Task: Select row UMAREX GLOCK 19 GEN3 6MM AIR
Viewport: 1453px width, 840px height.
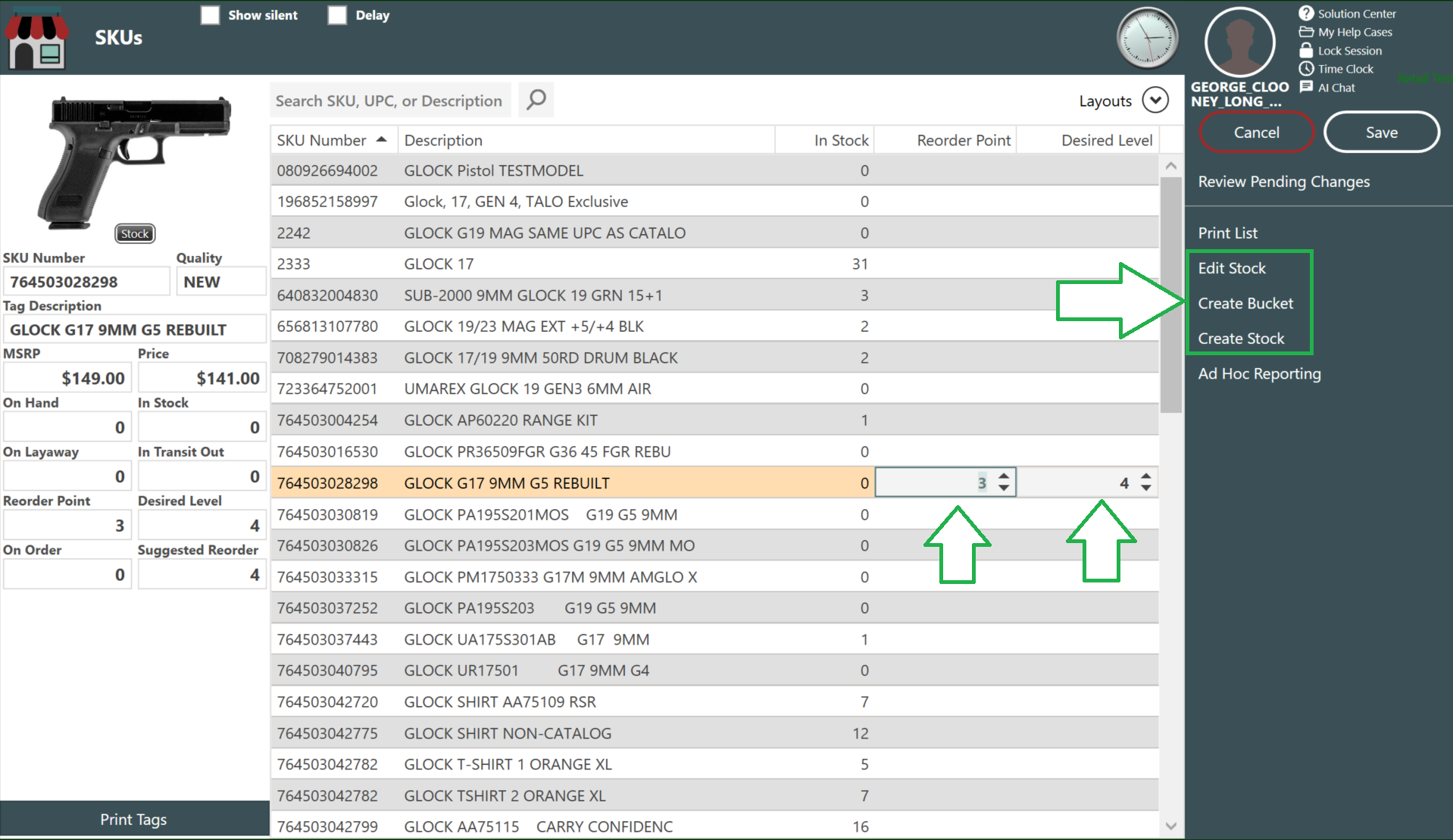Action: click(714, 389)
